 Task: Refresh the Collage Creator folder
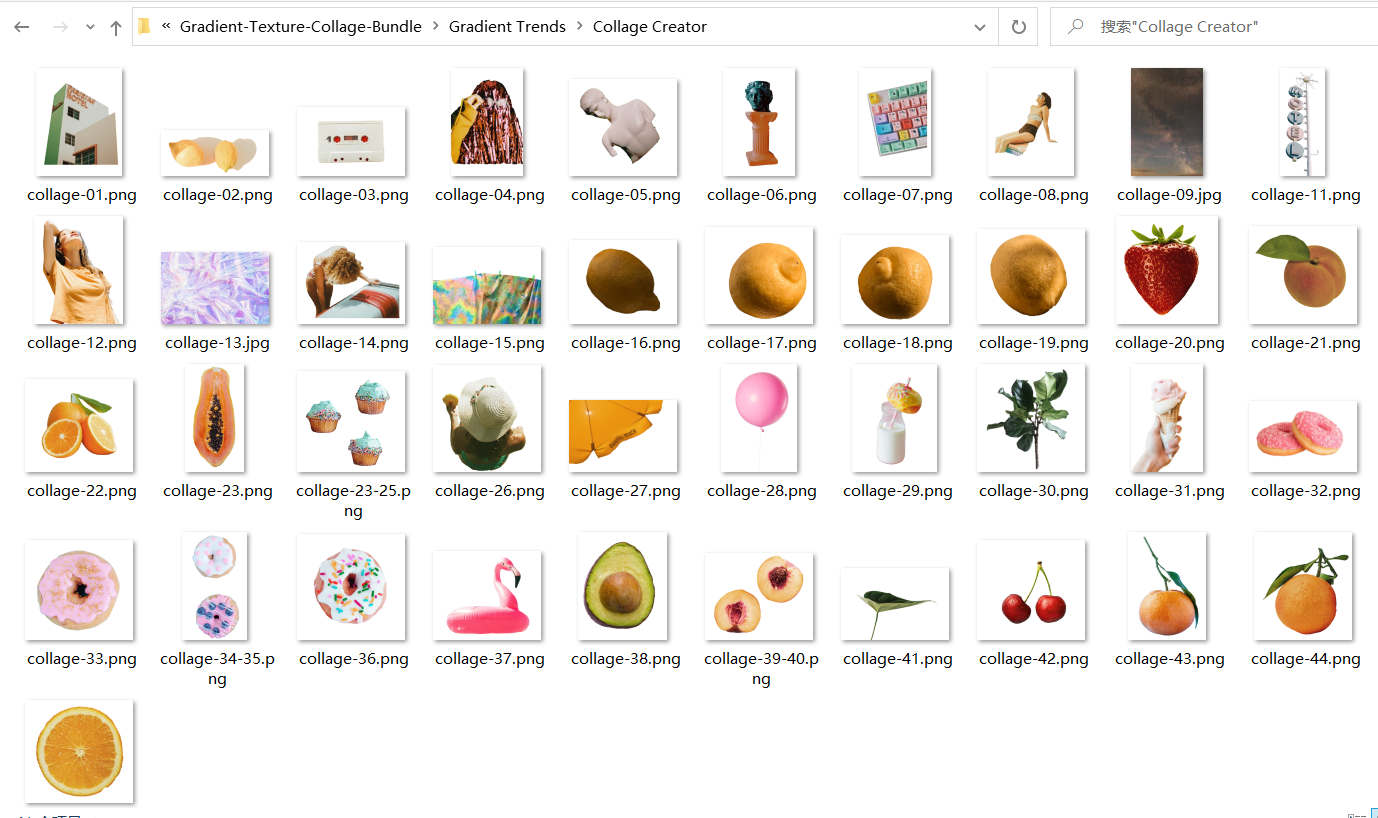pos(1018,27)
